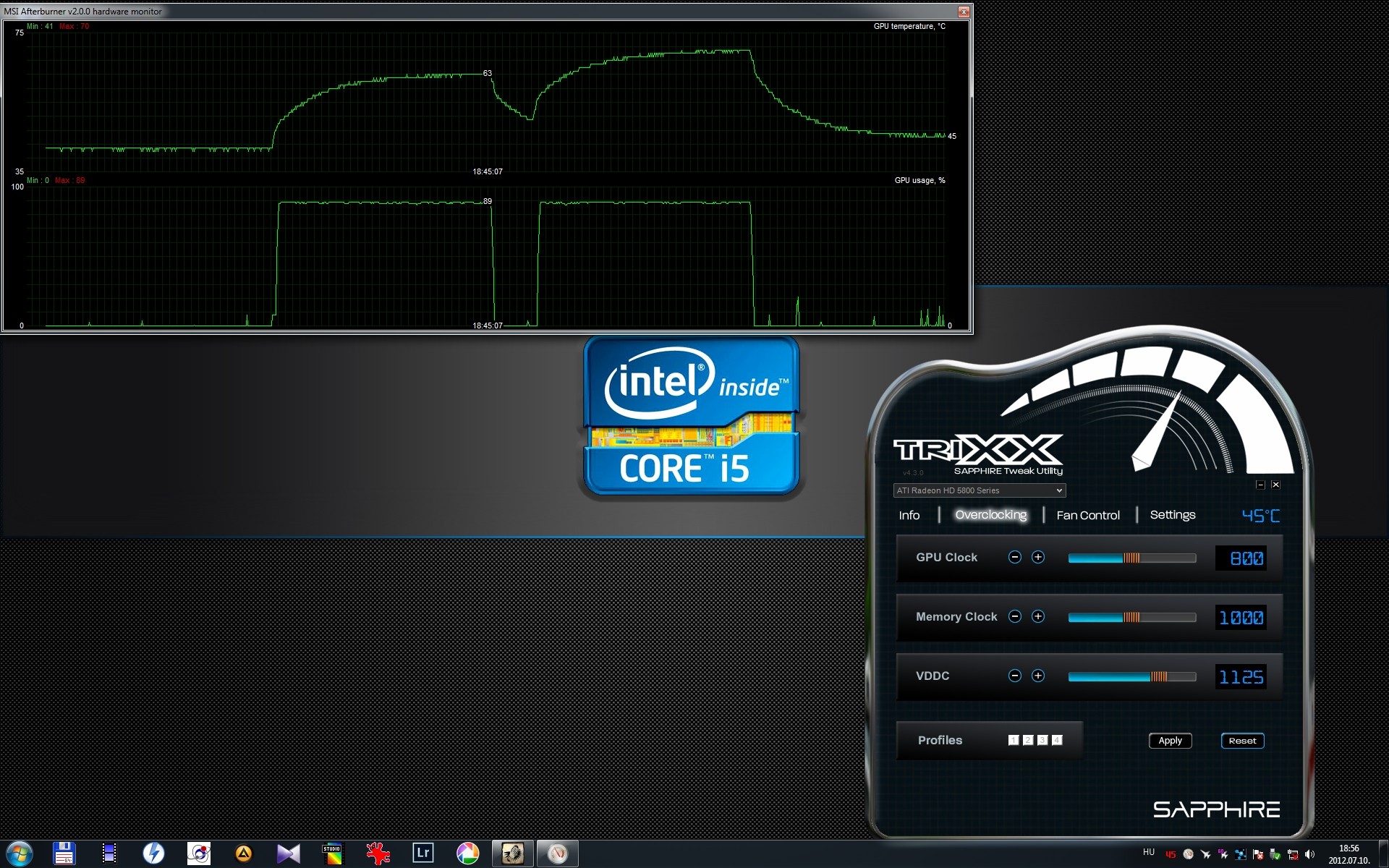The width and height of the screenshot is (1389, 868).
Task: Minimize the TRIXX window
Action: pyautogui.click(x=1260, y=485)
